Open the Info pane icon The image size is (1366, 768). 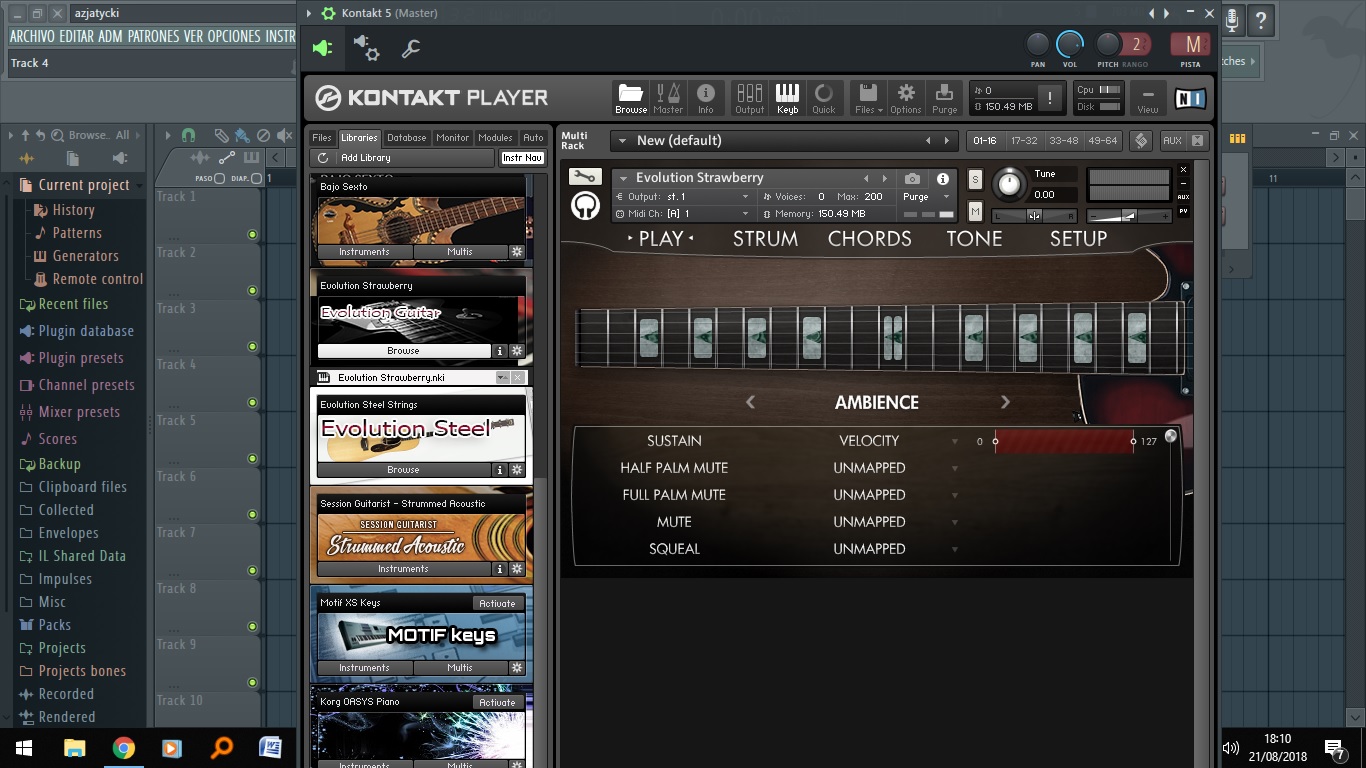coord(706,98)
